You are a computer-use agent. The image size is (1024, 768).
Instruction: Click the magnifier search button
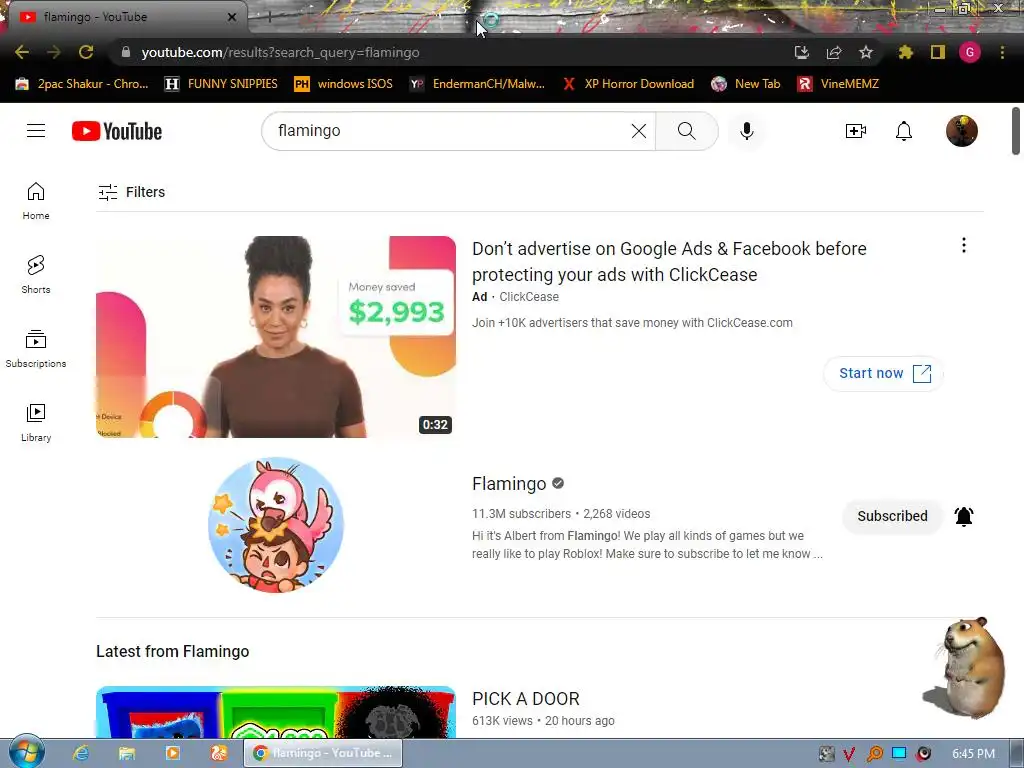686,131
